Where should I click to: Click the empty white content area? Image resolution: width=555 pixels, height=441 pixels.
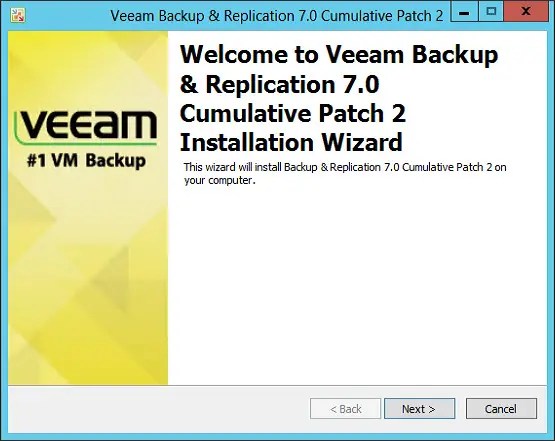tap(357, 283)
